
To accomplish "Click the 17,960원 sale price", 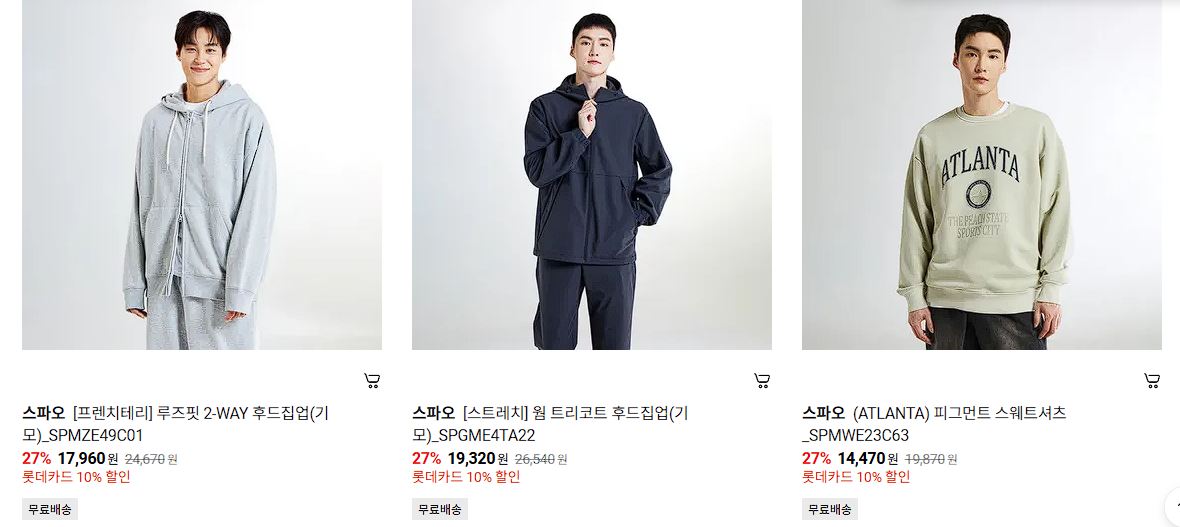I will (87, 458).
